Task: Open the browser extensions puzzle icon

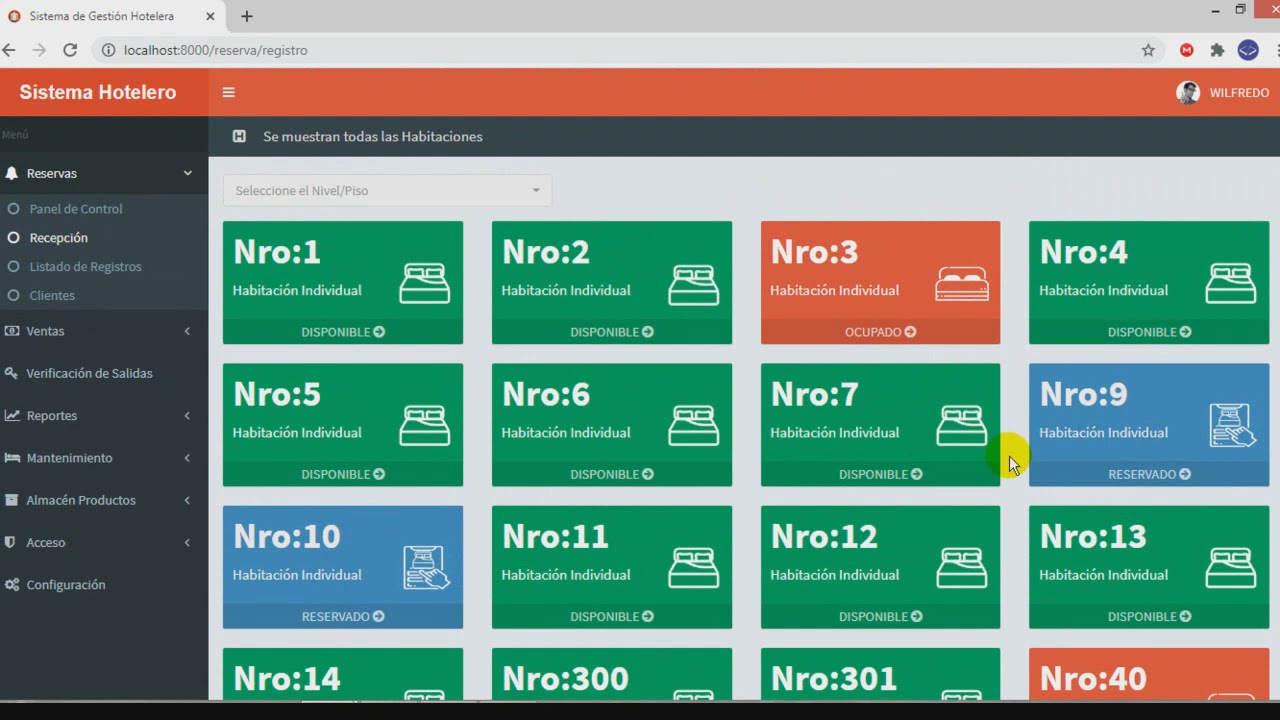Action: (x=1217, y=50)
